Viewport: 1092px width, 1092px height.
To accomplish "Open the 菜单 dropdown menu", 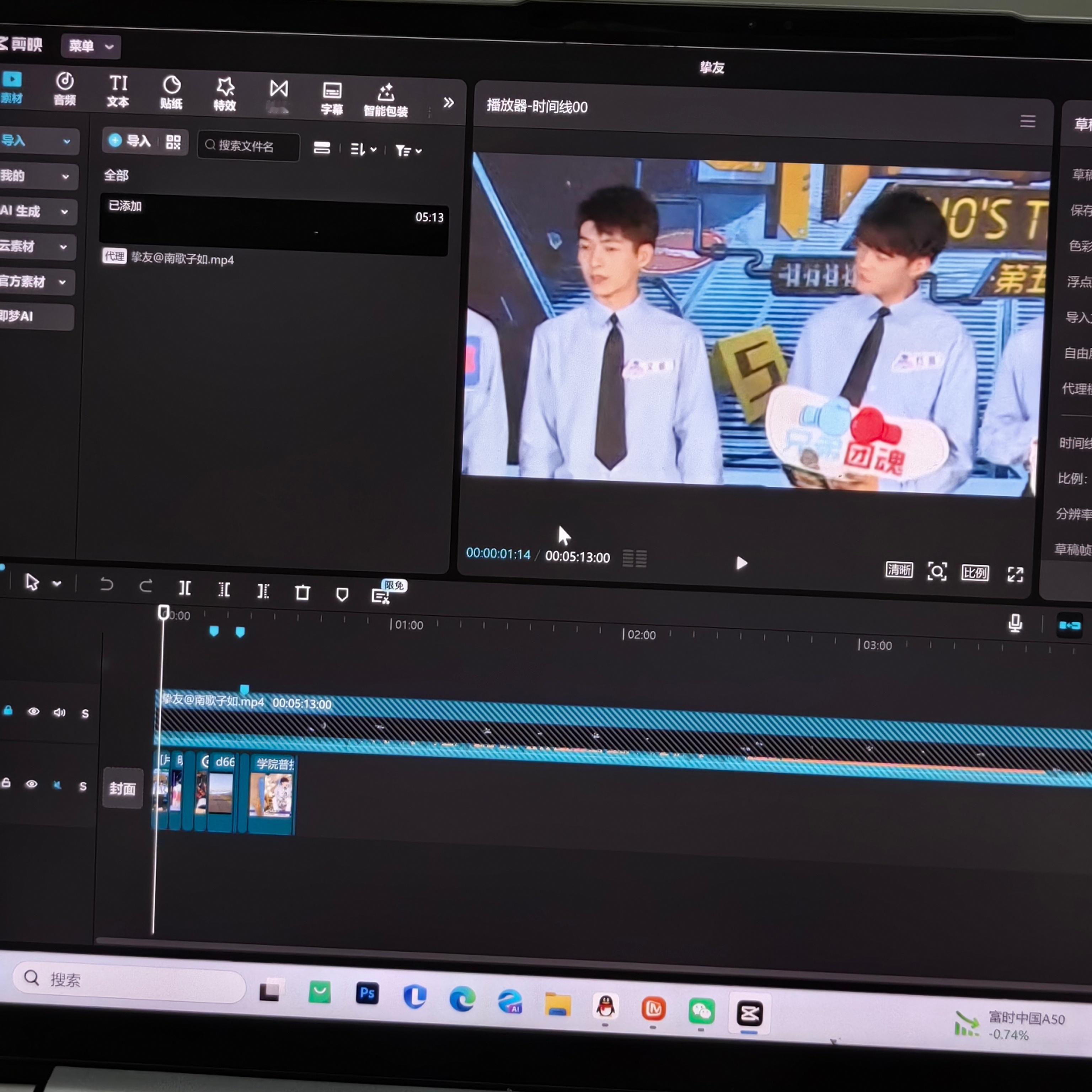I will tap(91, 46).
